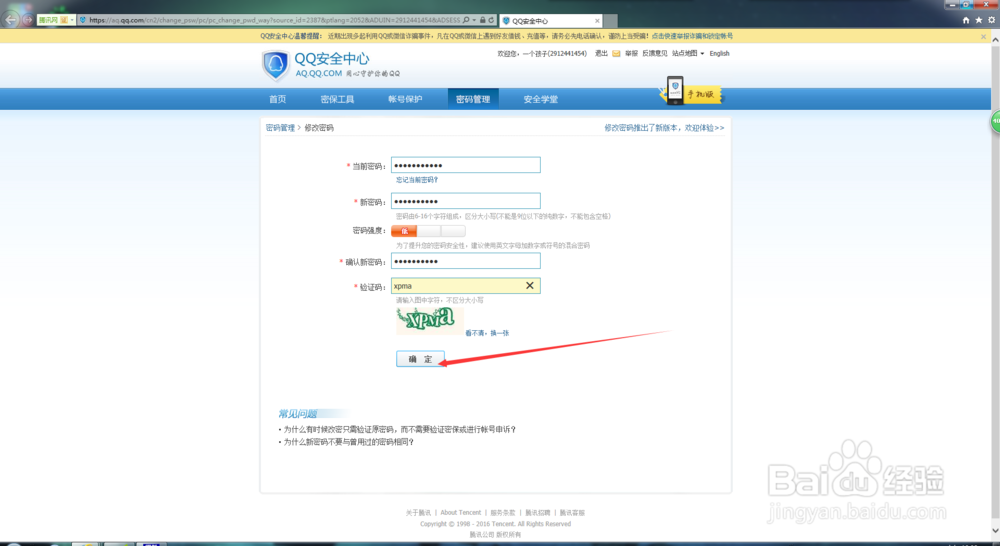
Task: Click the 确定 confirm button
Action: pyautogui.click(x=420, y=359)
